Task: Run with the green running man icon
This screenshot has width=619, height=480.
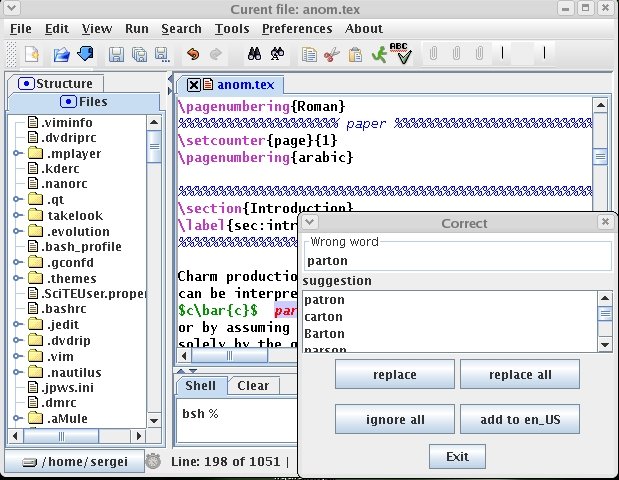Action: point(379,54)
